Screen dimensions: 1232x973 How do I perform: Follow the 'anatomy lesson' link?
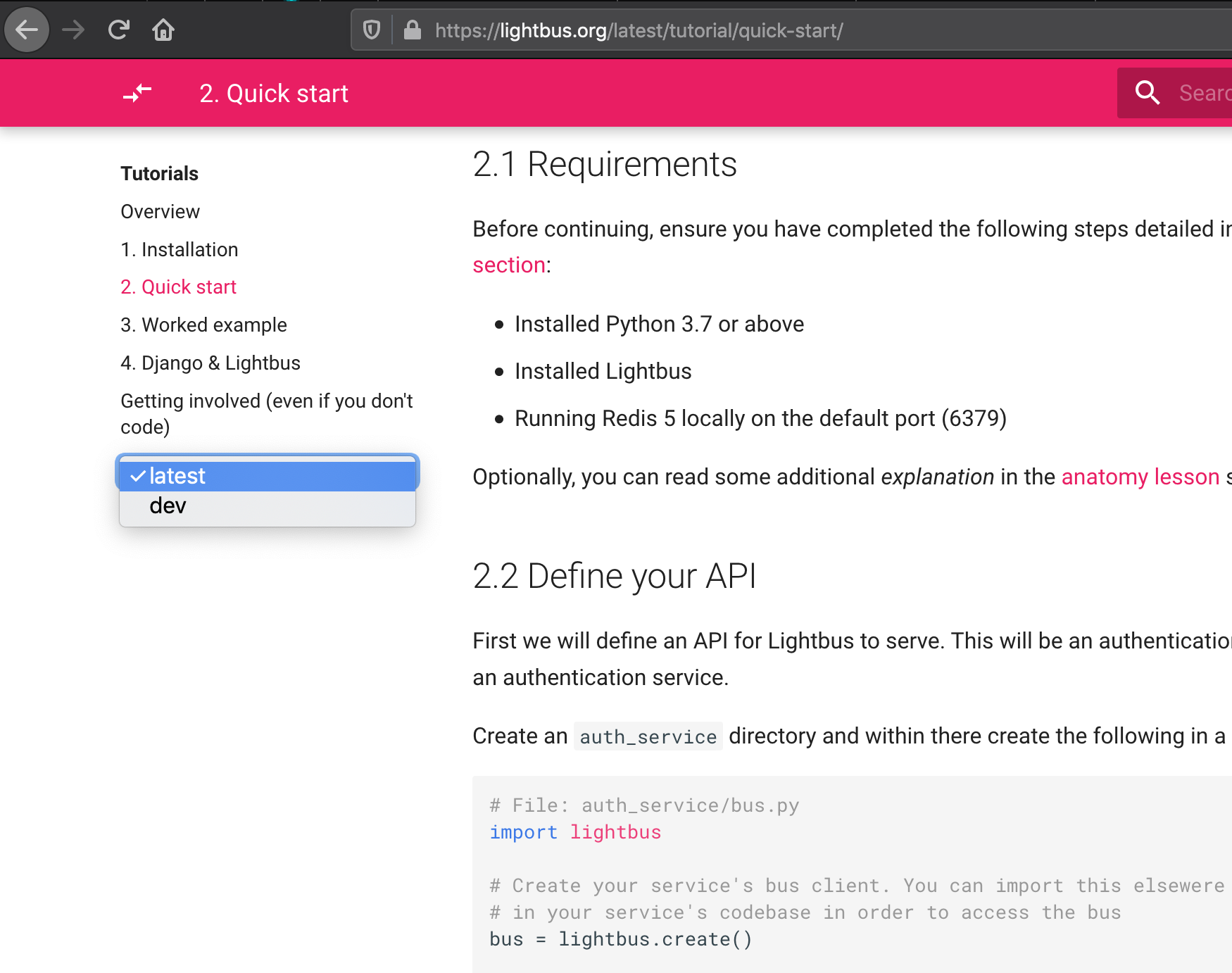coord(1140,477)
